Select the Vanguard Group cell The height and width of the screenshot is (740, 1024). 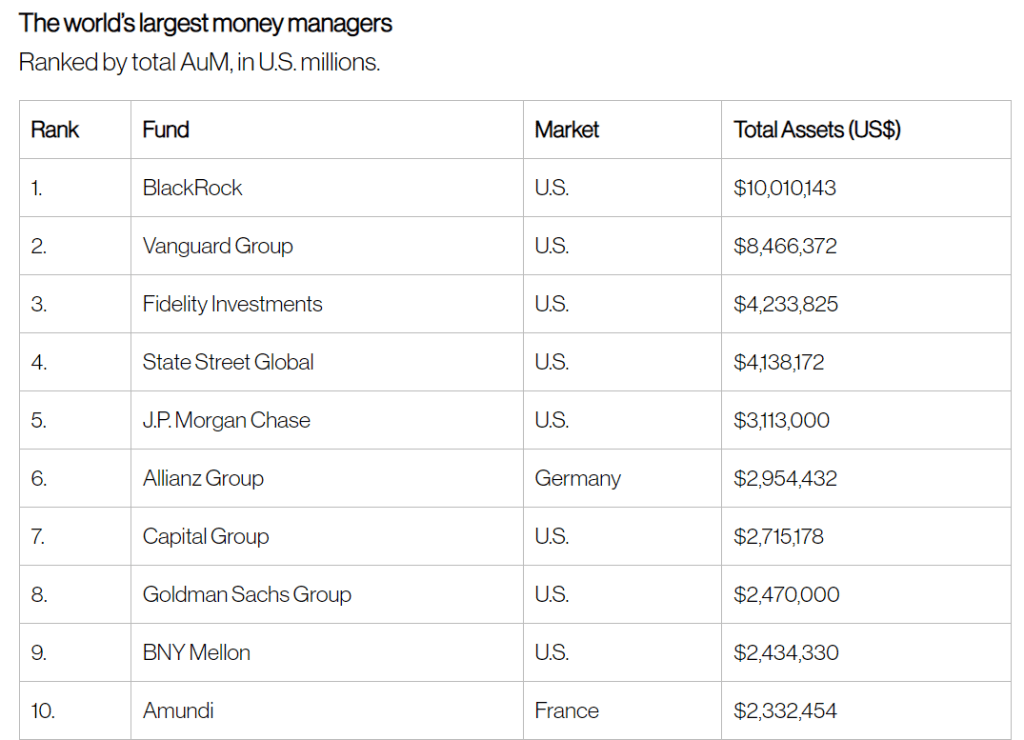click(218, 245)
